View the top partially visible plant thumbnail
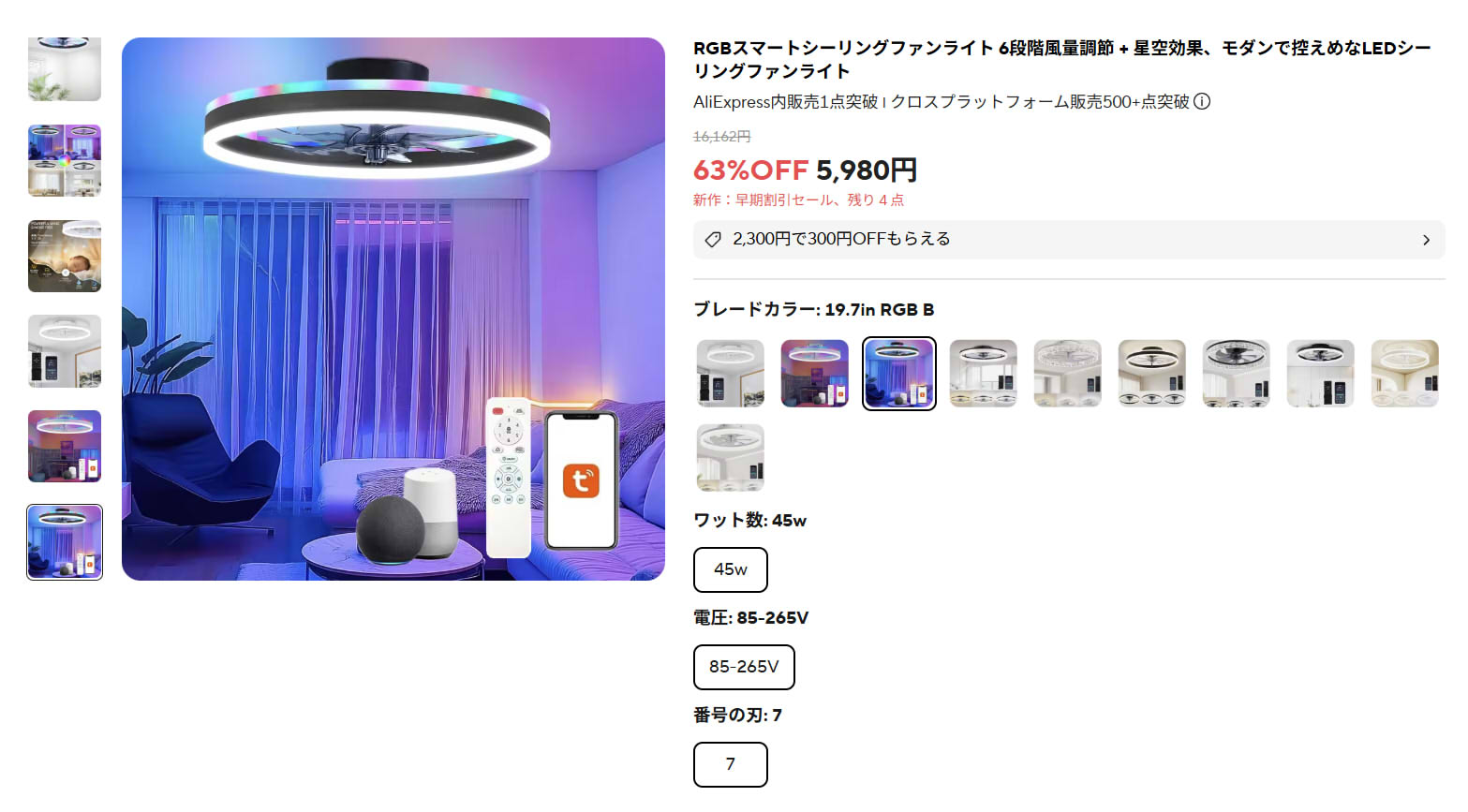1468x812 pixels. [65, 69]
